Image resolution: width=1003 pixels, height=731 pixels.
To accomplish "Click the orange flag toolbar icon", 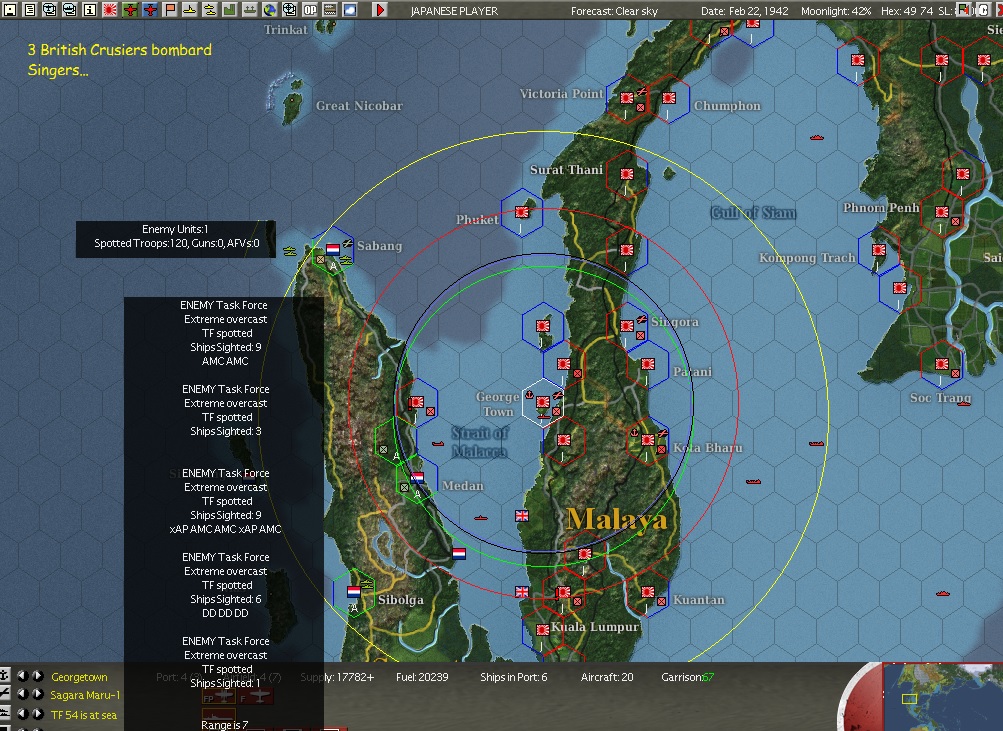I will (170, 10).
